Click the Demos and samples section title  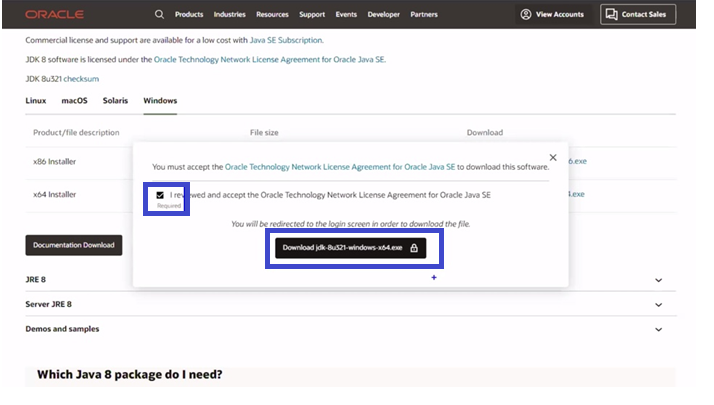tap(62, 328)
